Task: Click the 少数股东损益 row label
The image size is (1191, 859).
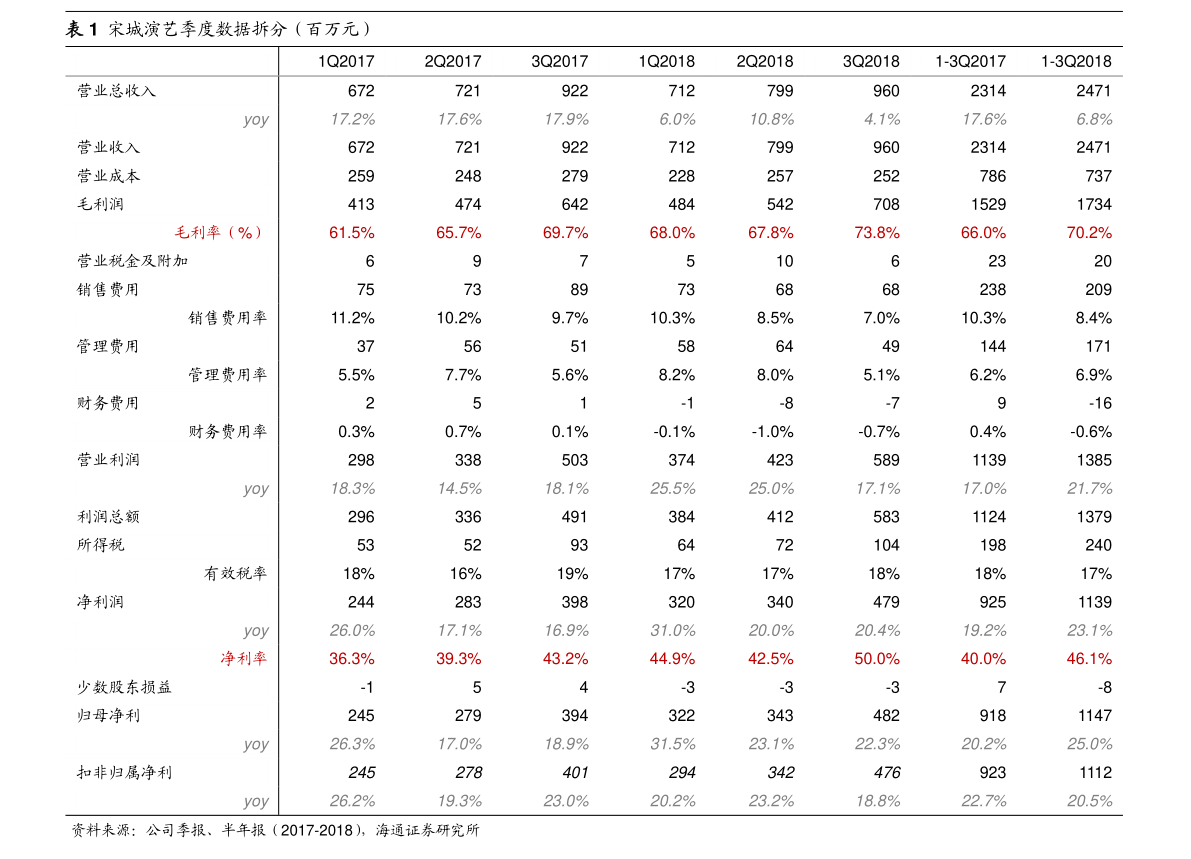Action: [x=124, y=687]
